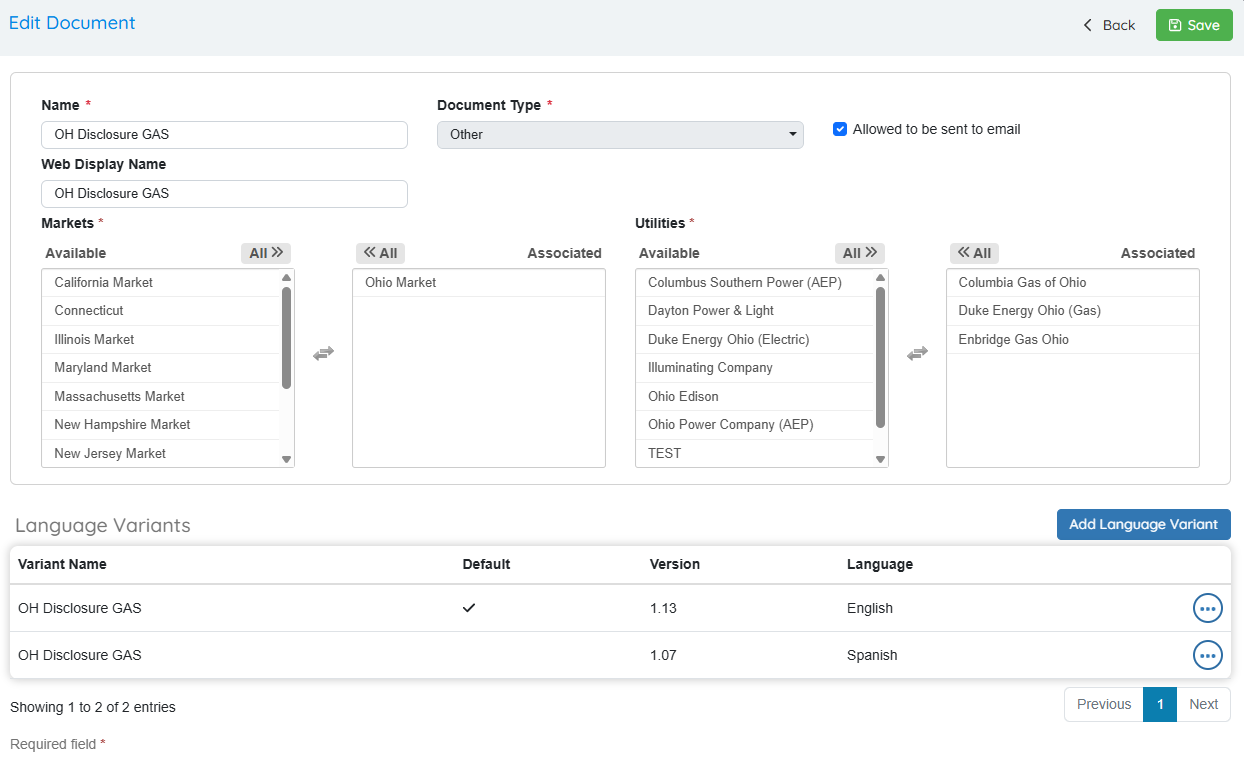Select Dayton Power & Light utility
This screenshot has width=1244, height=784.
pyautogui.click(x=754, y=311)
